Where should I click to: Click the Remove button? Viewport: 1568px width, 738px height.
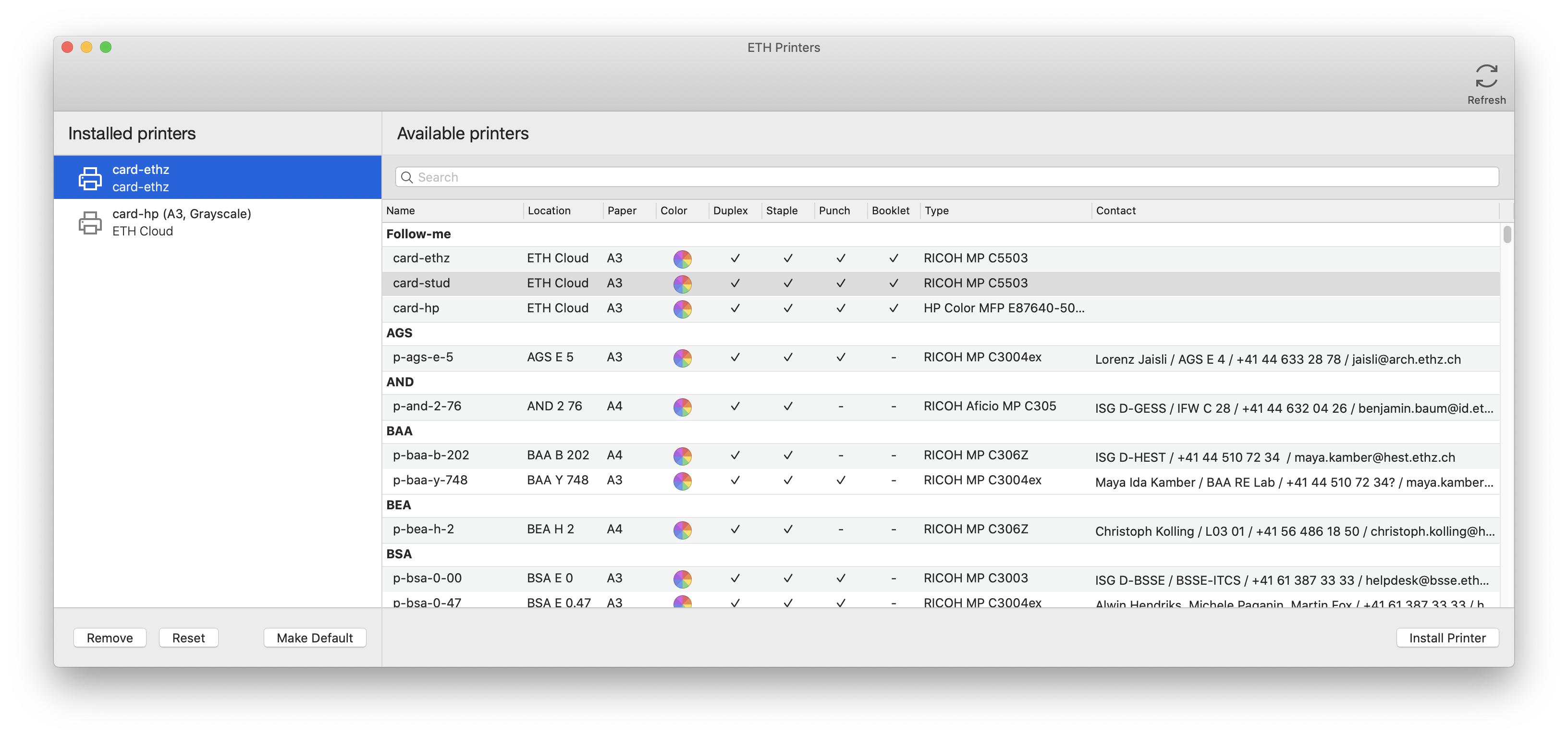[110, 638]
